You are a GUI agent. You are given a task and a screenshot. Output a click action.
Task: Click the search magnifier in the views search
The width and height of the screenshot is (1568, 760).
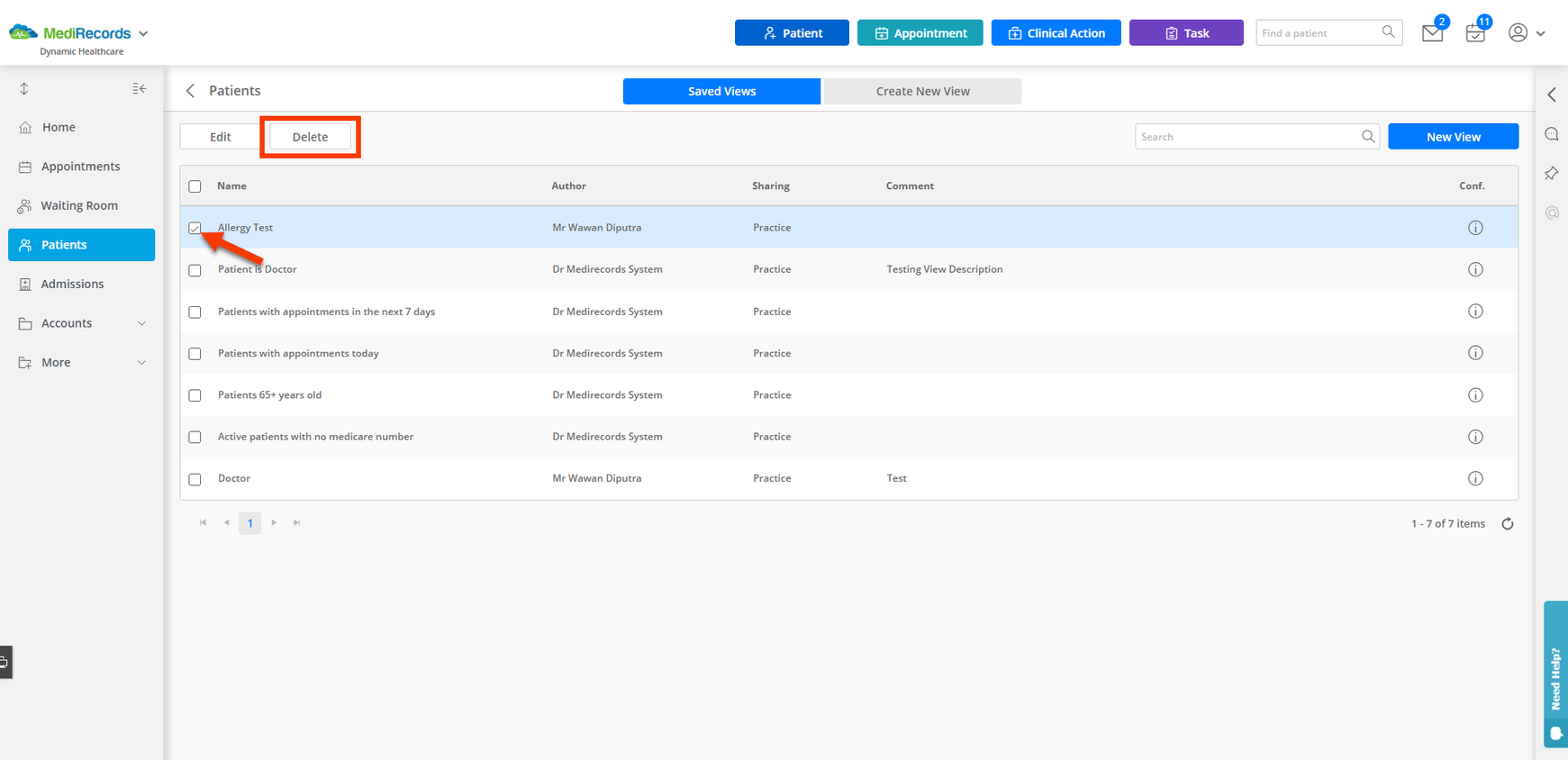coord(1368,137)
